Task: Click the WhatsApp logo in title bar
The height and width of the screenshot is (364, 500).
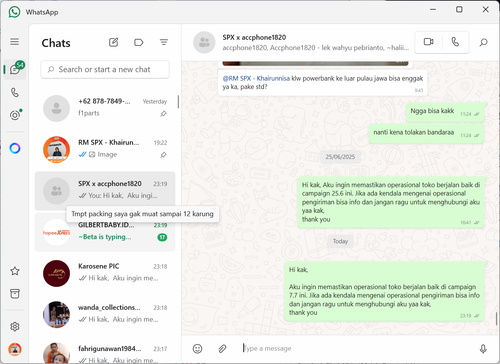Action: [14, 12]
